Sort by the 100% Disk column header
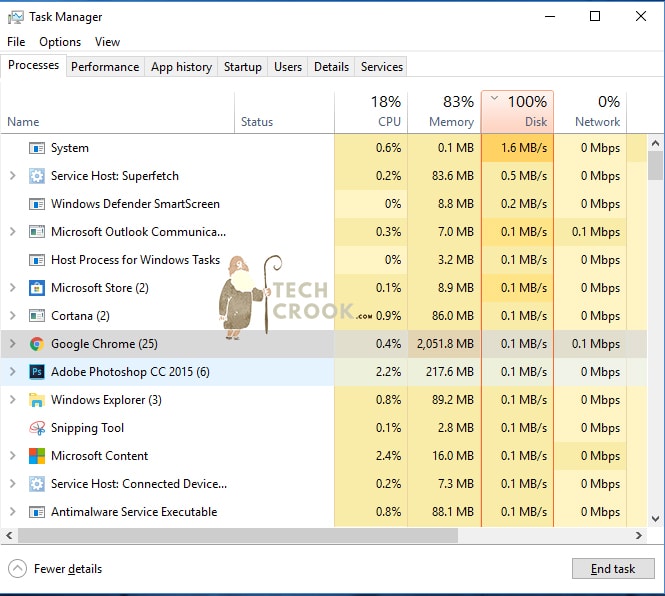Viewport: 665px width, 596px height. 517,112
